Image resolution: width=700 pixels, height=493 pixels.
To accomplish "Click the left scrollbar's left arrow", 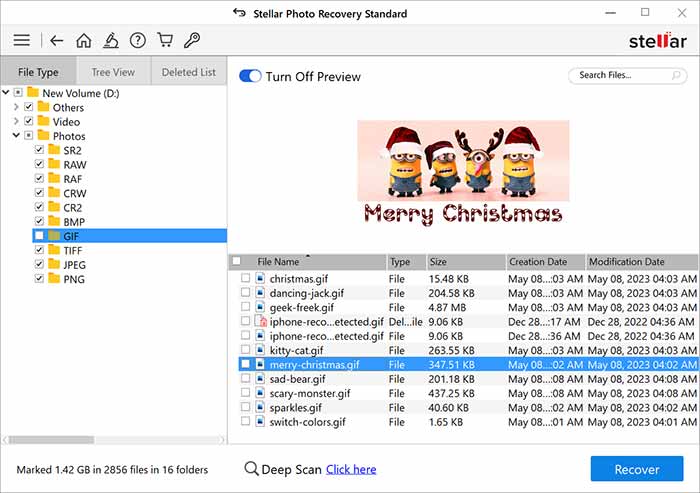I will tap(5, 440).
